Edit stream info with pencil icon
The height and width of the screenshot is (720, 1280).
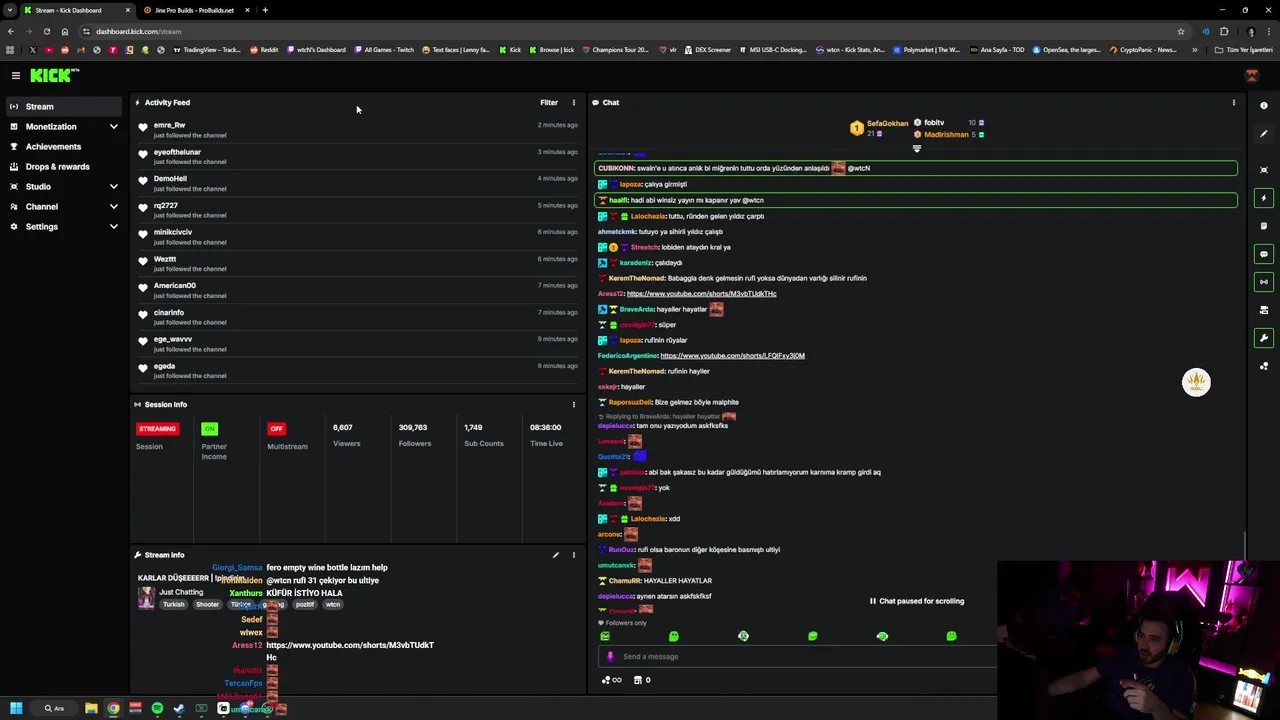555,555
